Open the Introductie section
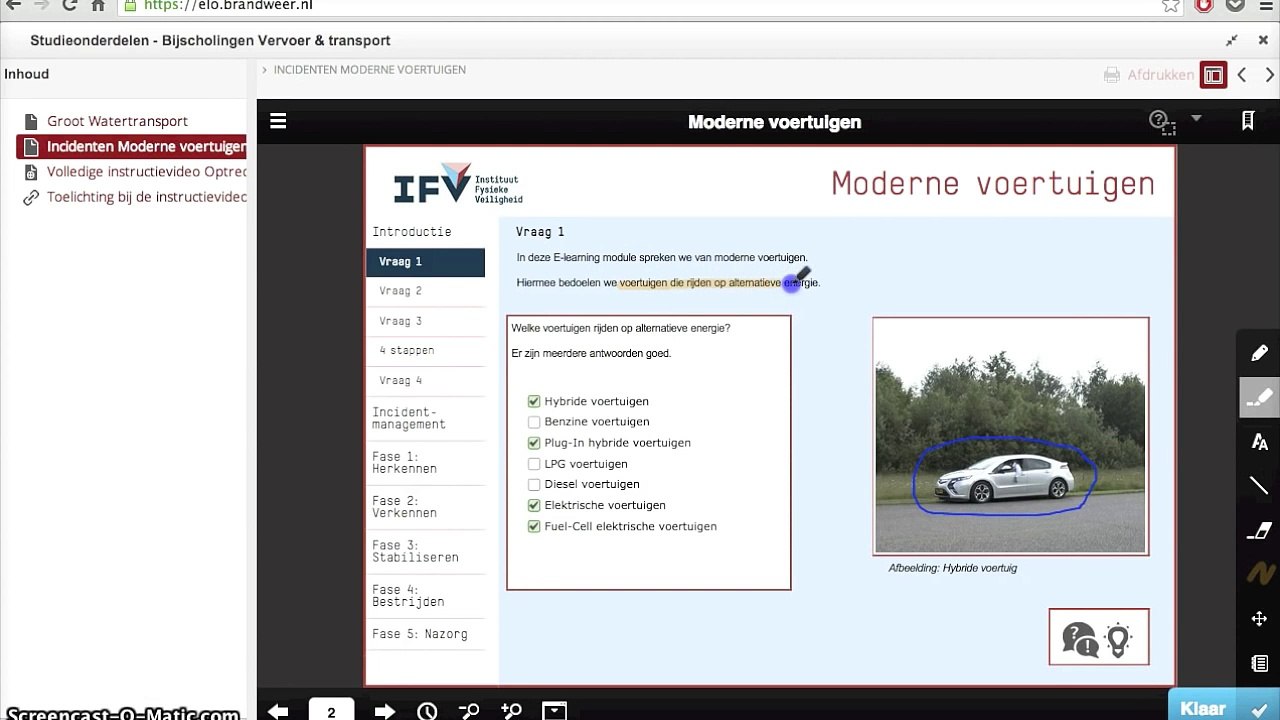Screen dimensions: 1280x720 point(412,232)
